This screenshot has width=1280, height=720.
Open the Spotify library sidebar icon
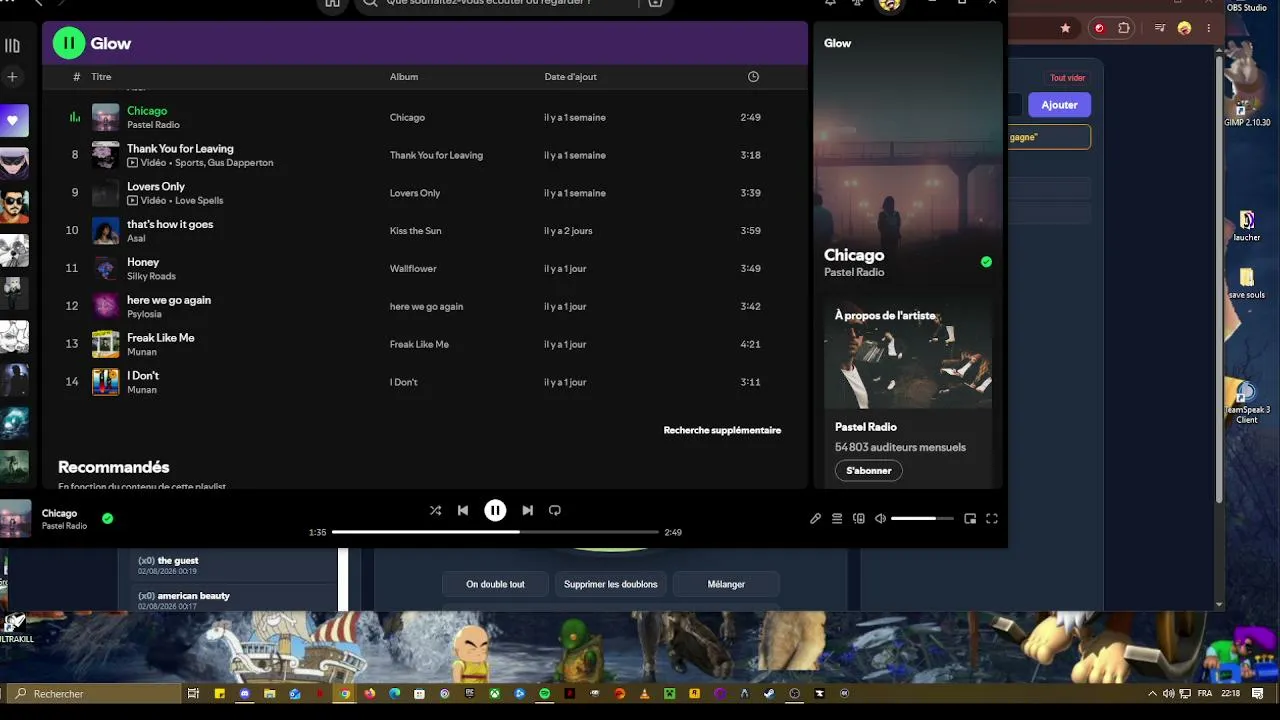(x=12, y=45)
